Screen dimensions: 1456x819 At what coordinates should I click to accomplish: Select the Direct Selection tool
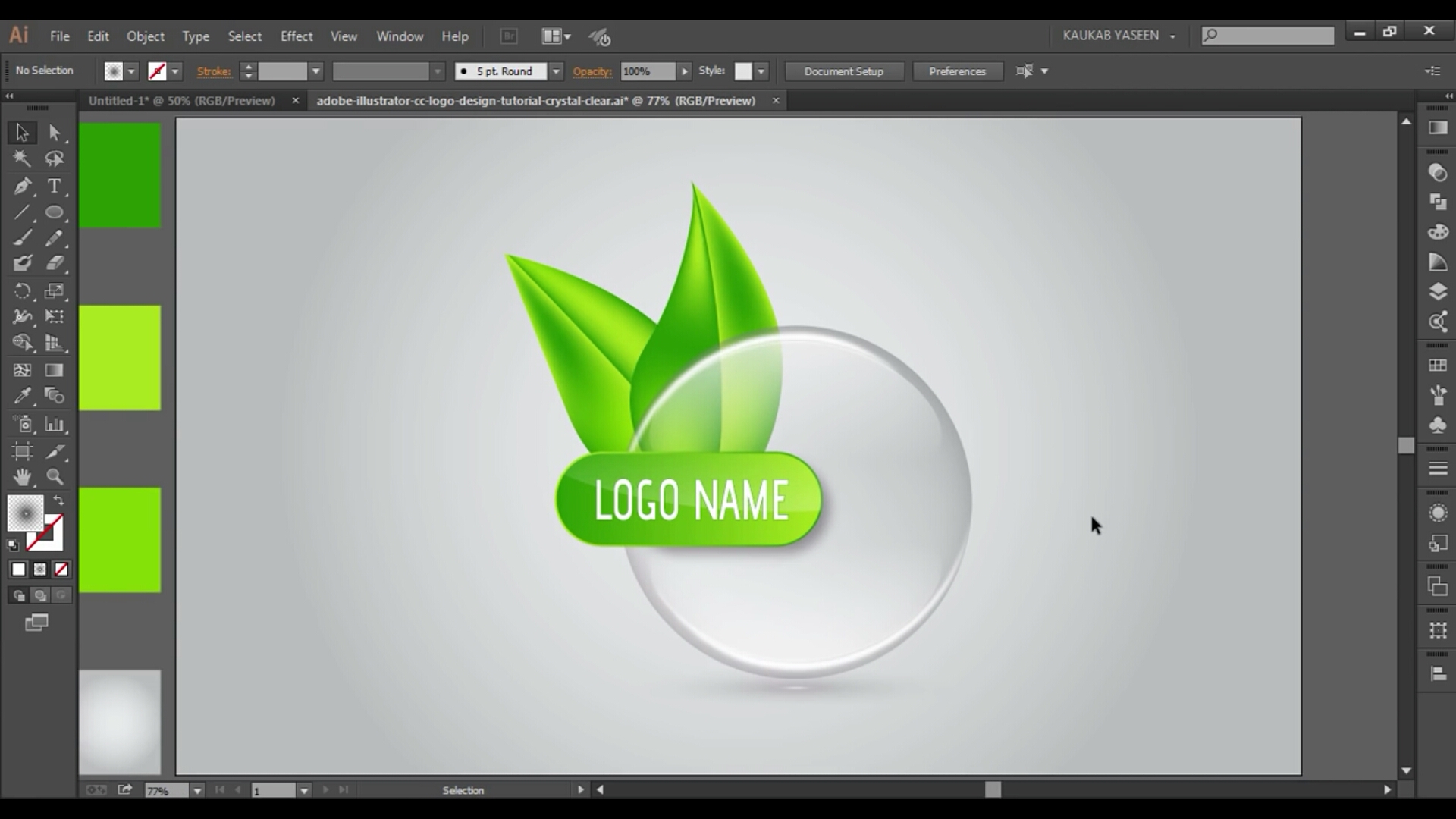(55, 133)
